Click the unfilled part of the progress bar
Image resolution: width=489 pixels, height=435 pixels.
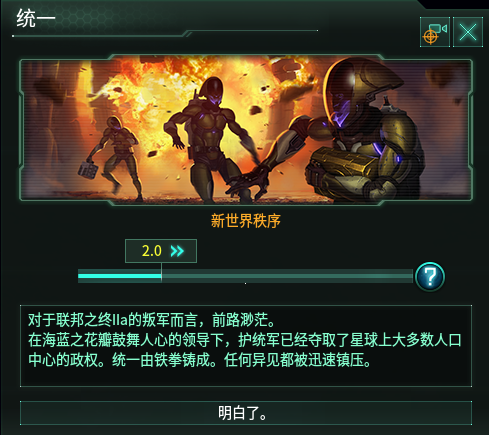287,276
